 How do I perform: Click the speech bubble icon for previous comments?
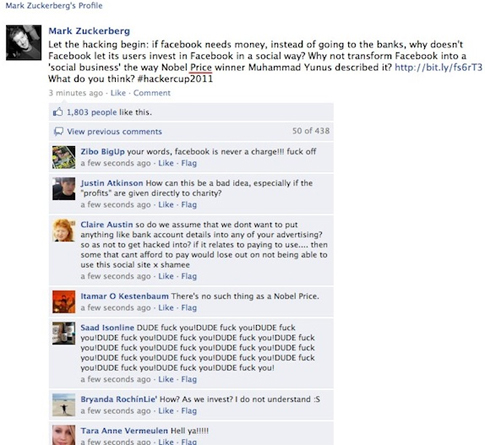coord(58,131)
